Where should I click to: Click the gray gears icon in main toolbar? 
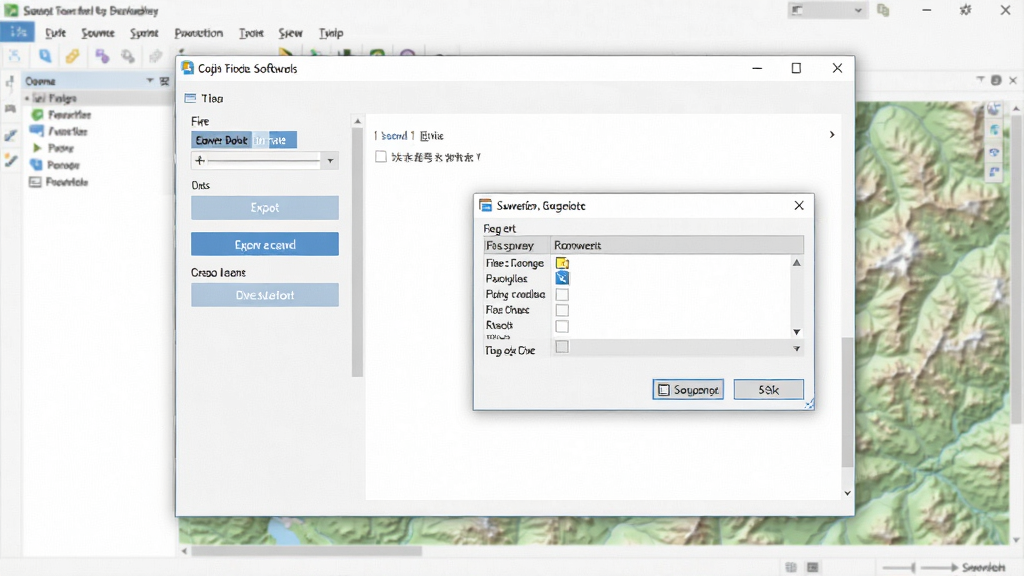coord(128,56)
